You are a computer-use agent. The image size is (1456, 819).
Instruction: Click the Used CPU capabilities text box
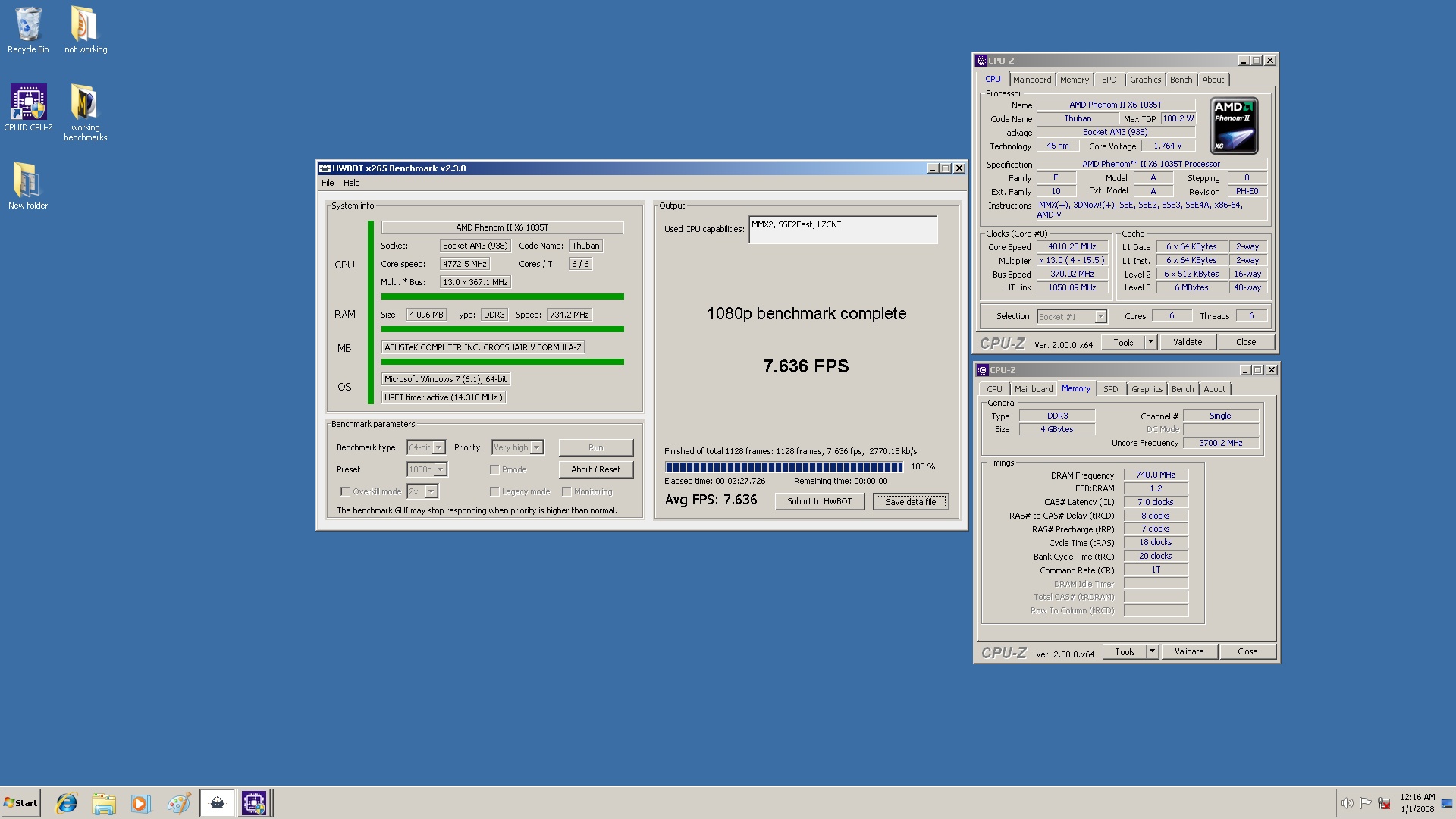click(843, 230)
